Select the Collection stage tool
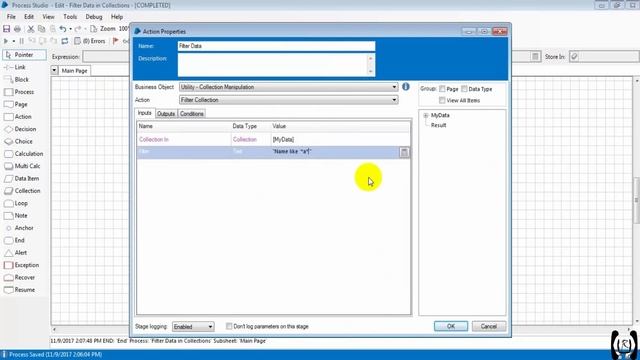640x360 pixels. (x=22, y=191)
